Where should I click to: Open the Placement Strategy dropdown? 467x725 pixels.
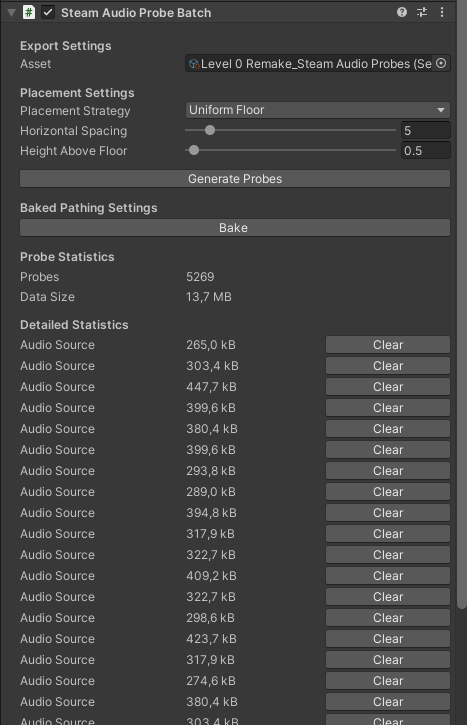pyautogui.click(x=318, y=110)
